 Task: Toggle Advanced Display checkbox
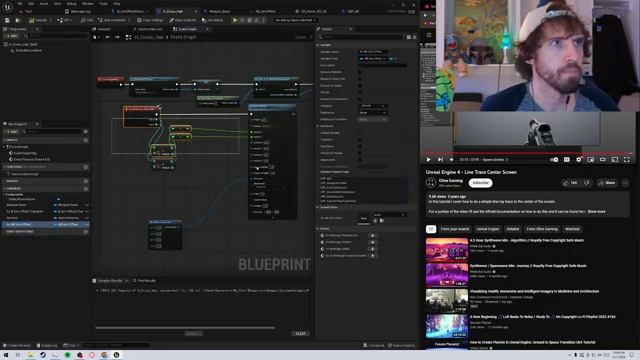pyautogui.click(x=360, y=153)
